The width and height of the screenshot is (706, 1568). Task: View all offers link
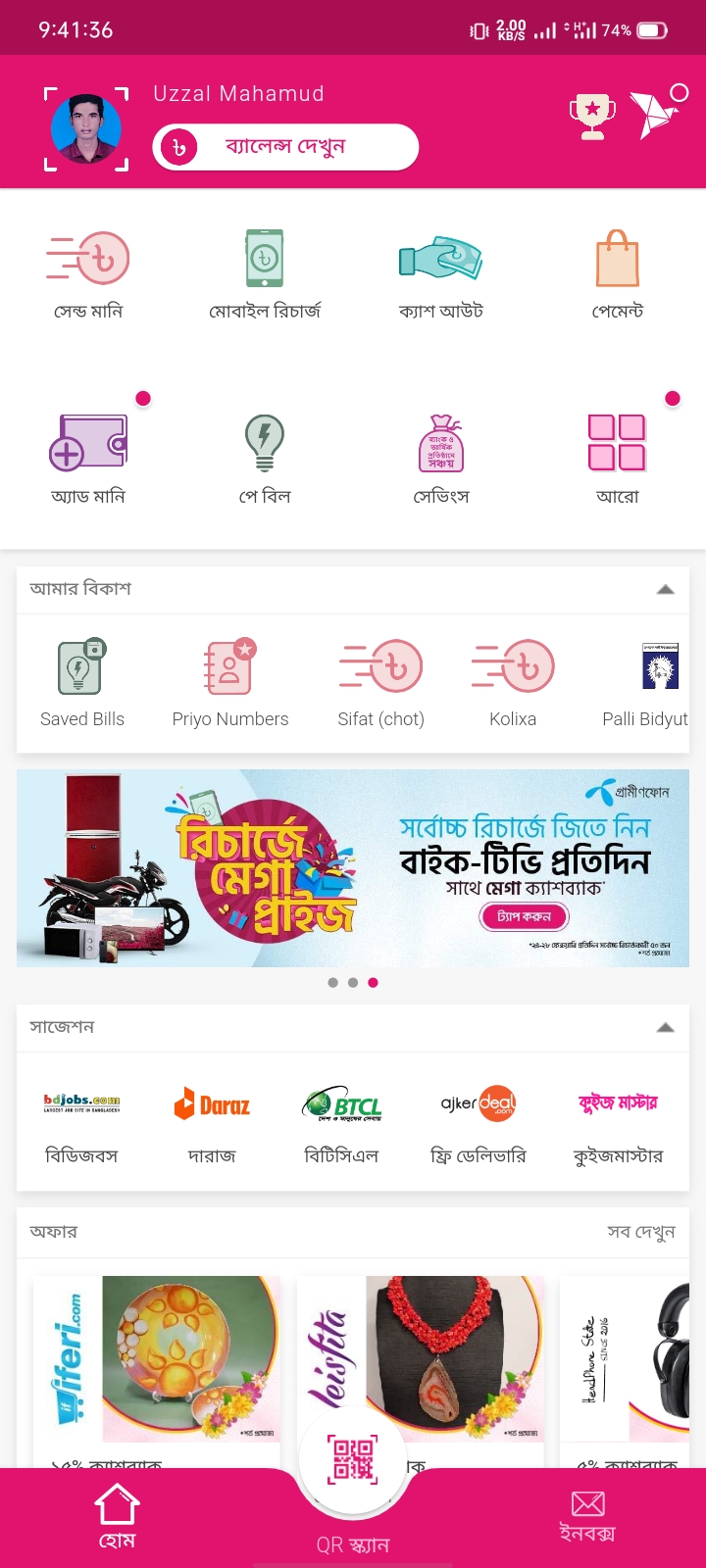pos(641,1232)
